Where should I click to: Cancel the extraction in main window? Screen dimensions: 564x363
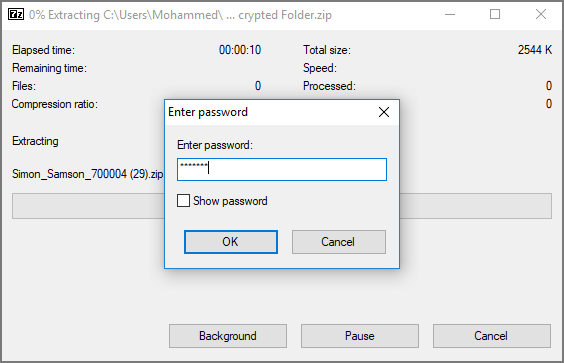click(x=492, y=336)
